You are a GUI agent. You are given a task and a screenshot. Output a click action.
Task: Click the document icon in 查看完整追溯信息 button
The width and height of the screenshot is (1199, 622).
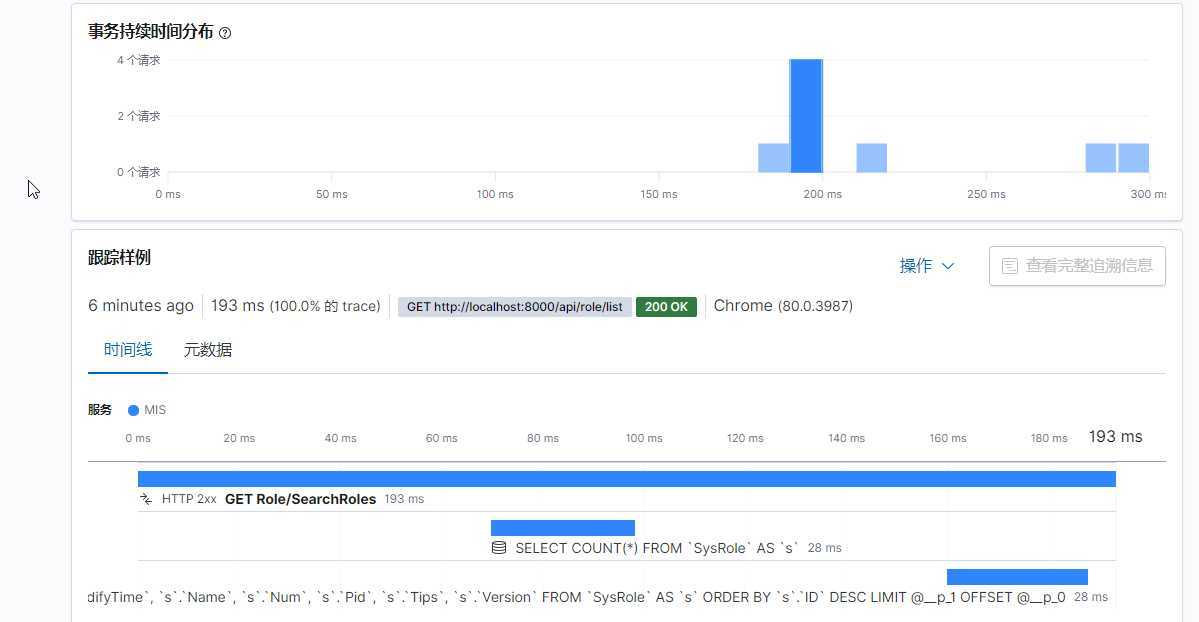pos(1009,266)
